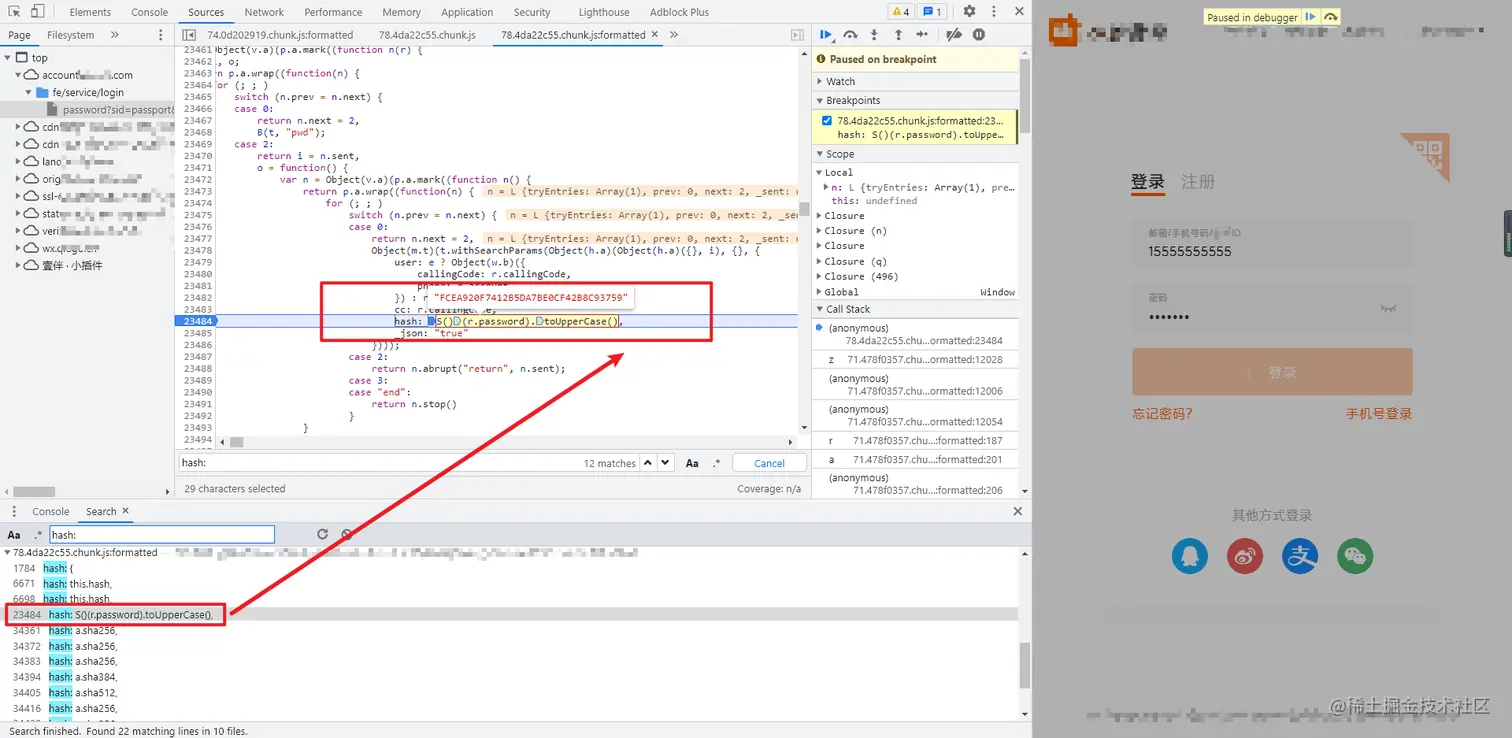Go to previous search match in editor

tap(648, 463)
